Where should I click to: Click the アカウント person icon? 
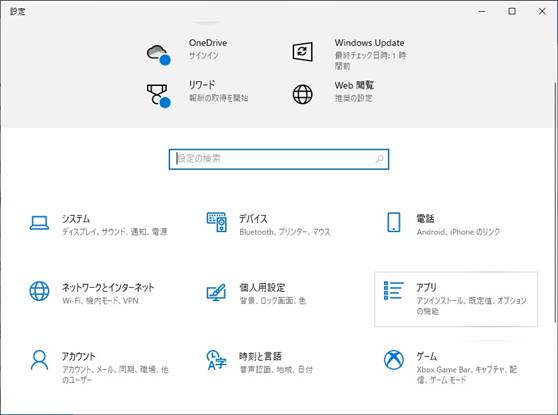(x=39, y=360)
